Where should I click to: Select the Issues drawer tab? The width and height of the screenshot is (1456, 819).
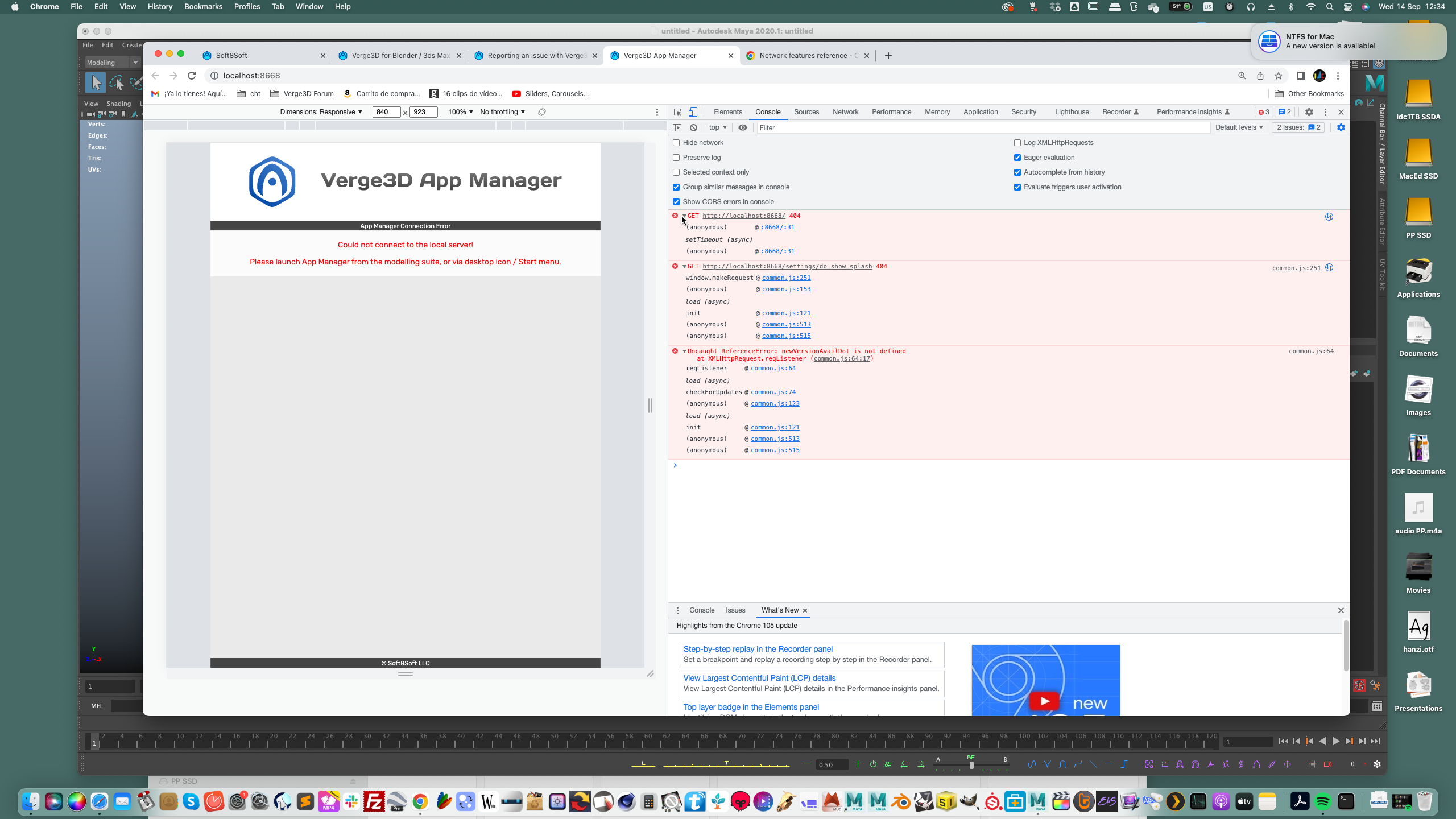pyautogui.click(x=735, y=610)
